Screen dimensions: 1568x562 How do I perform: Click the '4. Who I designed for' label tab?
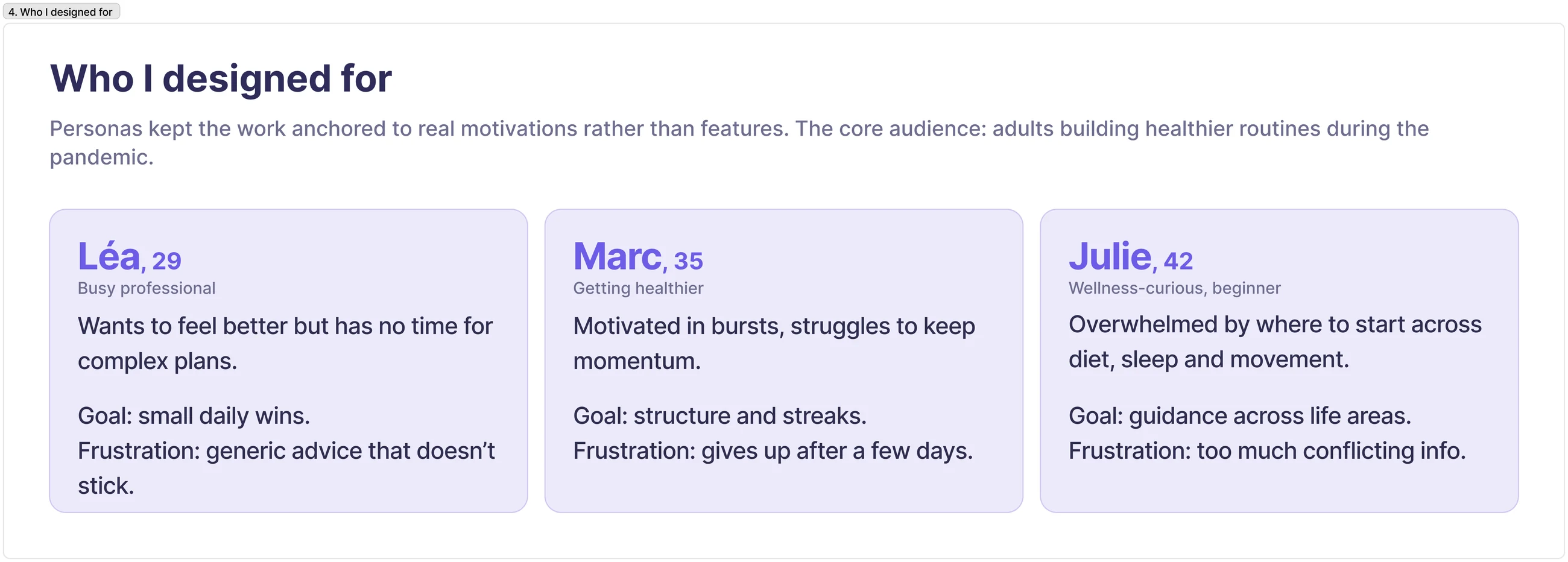click(x=61, y=11)
